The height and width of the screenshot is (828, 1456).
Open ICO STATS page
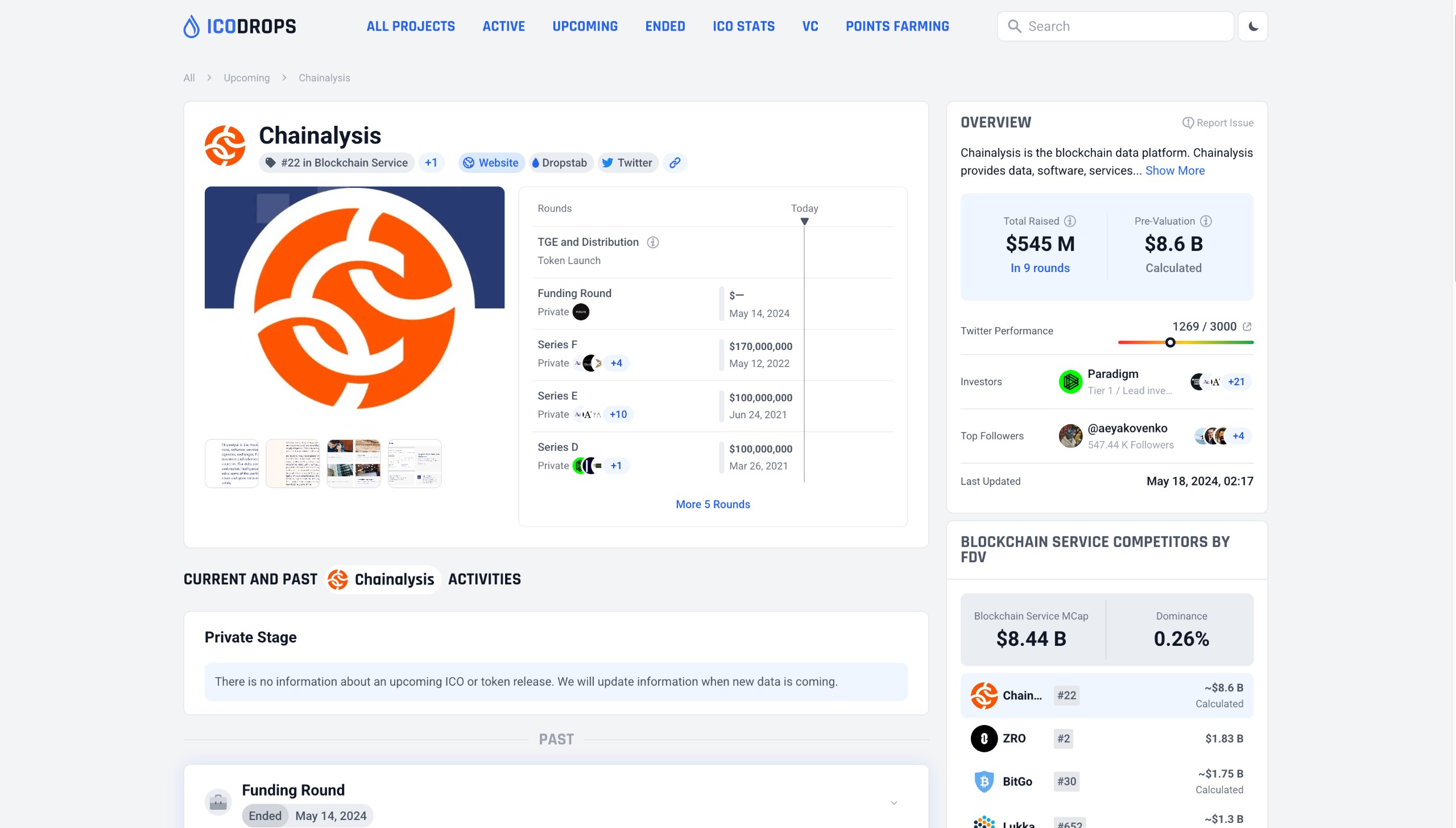tap(744, 26)
